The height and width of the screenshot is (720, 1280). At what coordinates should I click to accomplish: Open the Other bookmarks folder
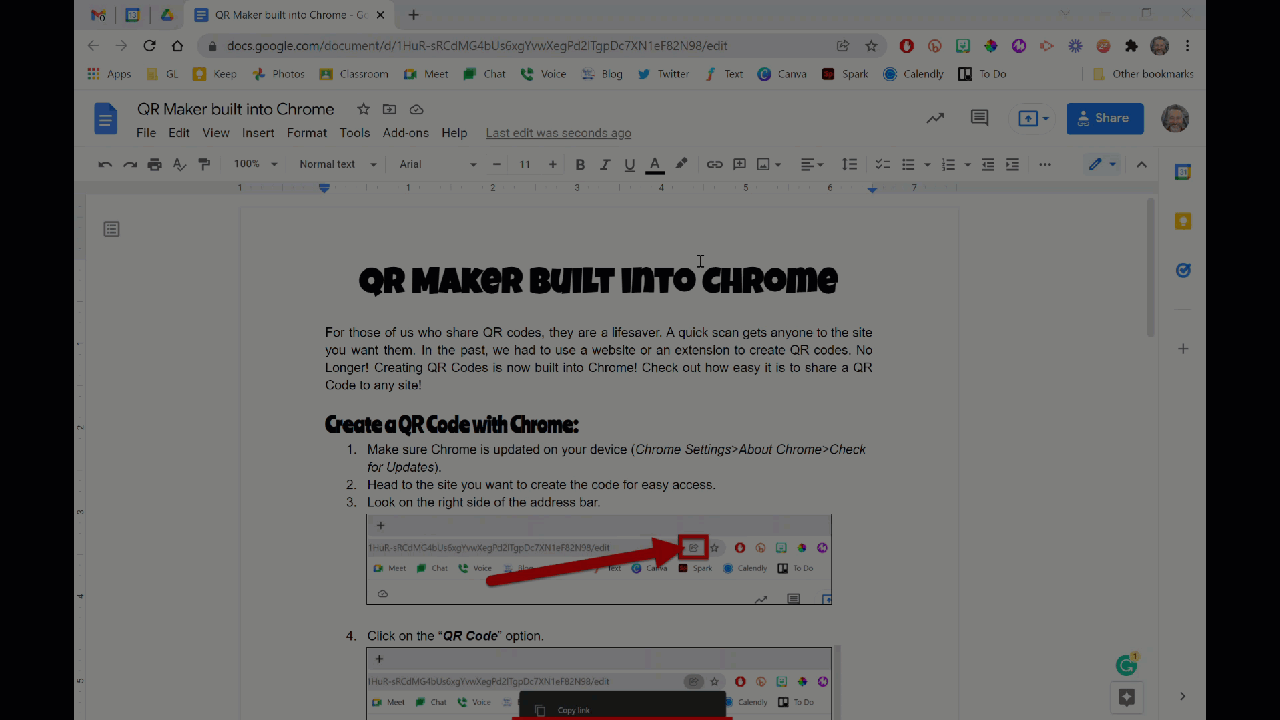(1143, 74)
